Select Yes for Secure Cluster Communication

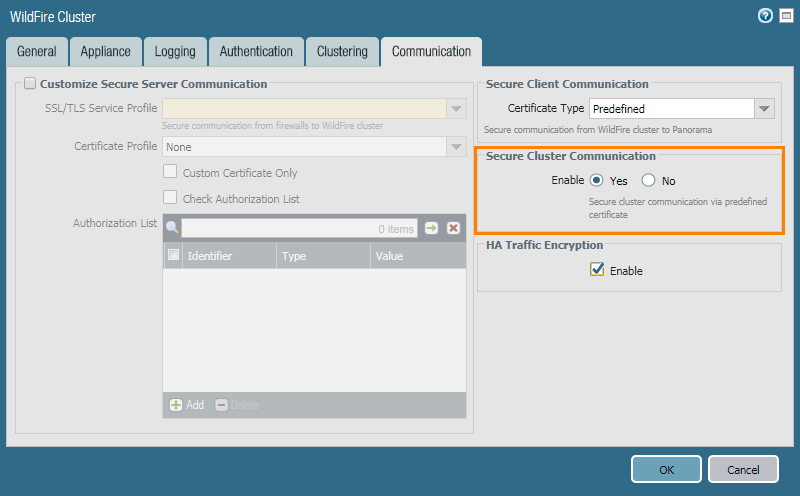[x=597, y=181]
